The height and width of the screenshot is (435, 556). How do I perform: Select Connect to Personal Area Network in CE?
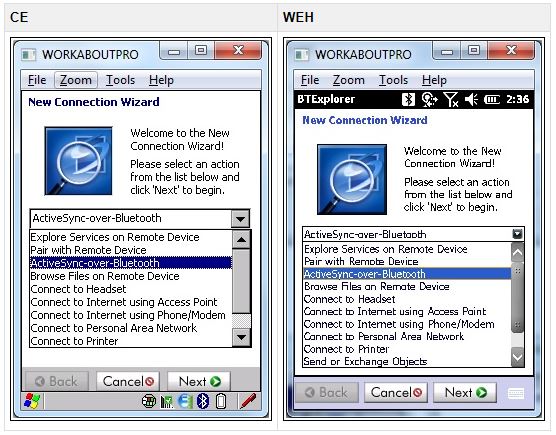[x=131, y=328]
